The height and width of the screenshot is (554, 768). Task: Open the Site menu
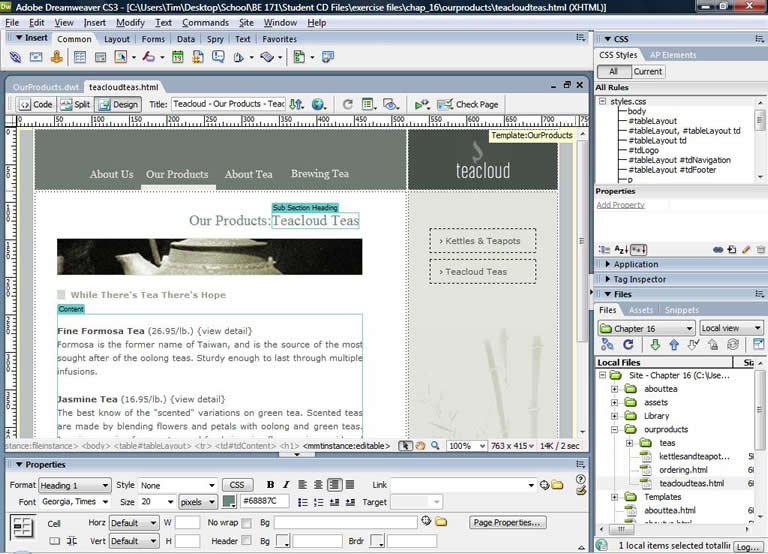point(246,23)
